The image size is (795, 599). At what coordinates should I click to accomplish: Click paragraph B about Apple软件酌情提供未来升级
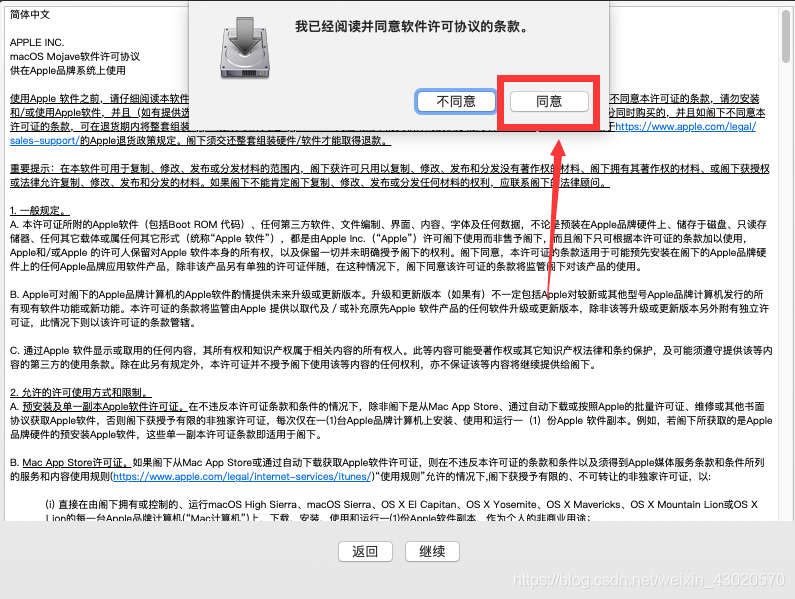pyautogui.click(x=389, y=308)
